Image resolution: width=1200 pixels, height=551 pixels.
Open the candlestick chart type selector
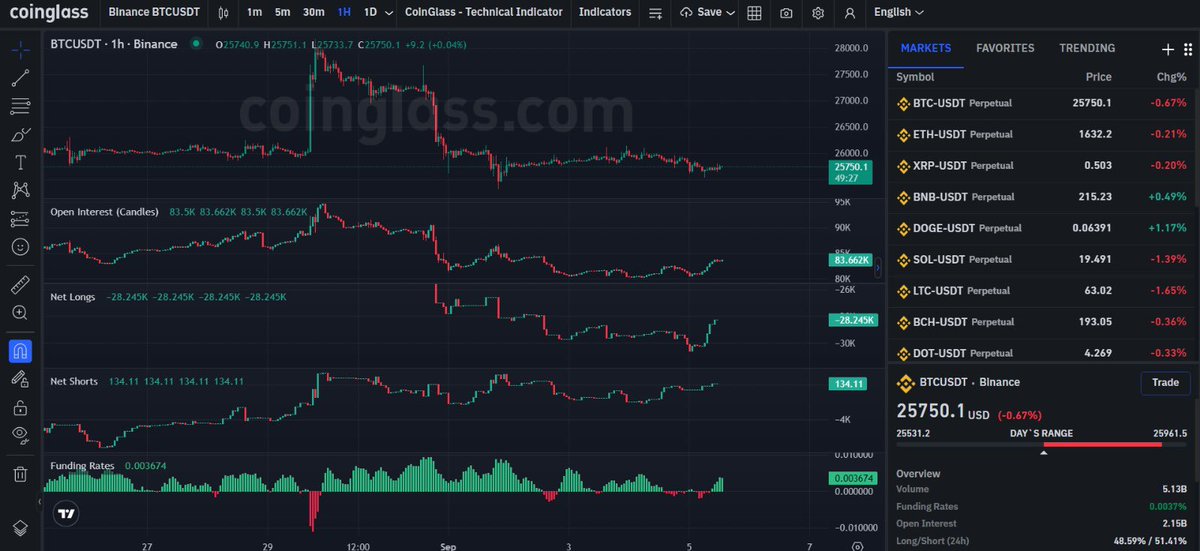(223, 13)
